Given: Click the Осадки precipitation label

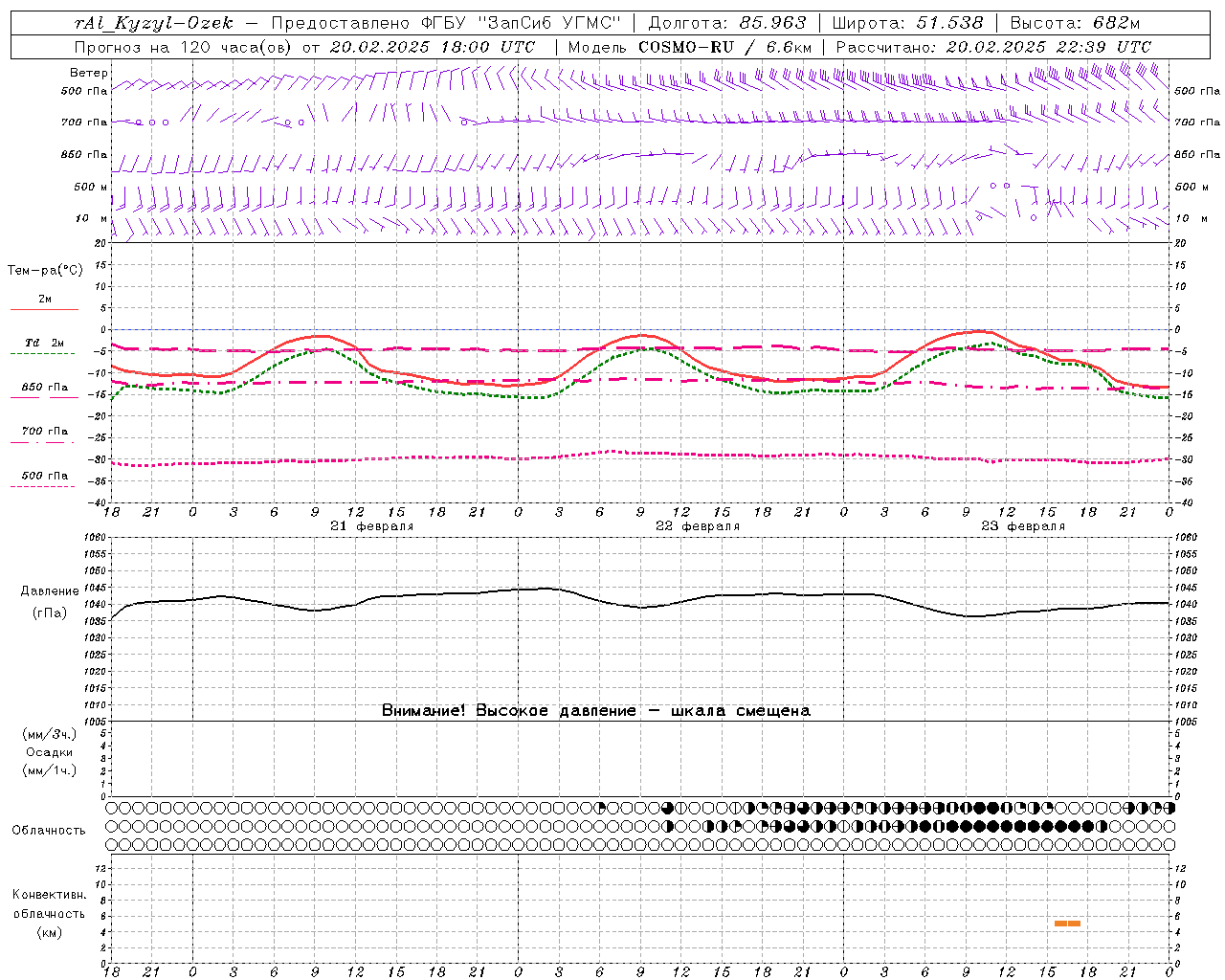Looking at the screenshot, I should (50, 752).
